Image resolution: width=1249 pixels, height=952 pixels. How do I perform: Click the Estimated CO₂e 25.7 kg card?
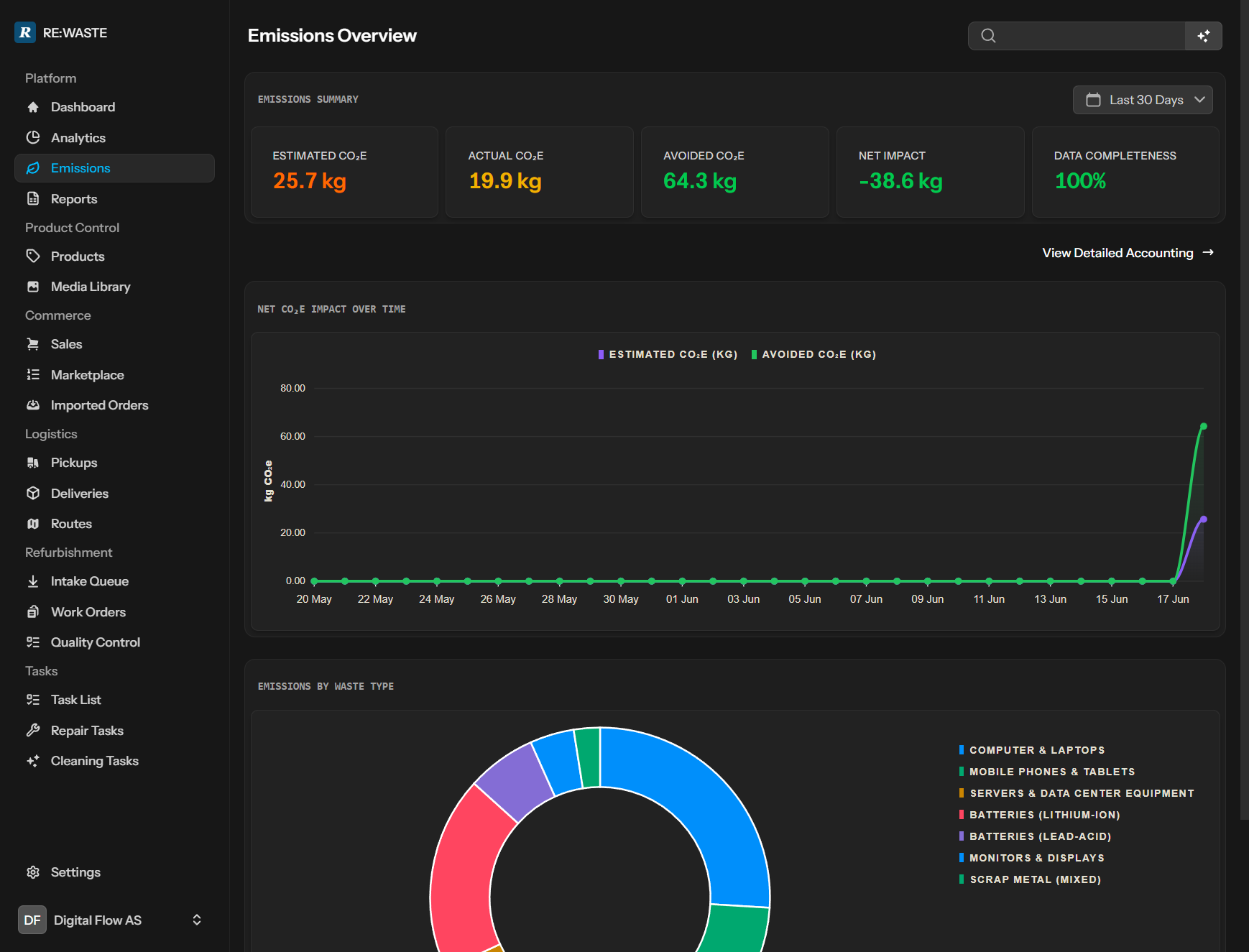[x=344, y=172]
